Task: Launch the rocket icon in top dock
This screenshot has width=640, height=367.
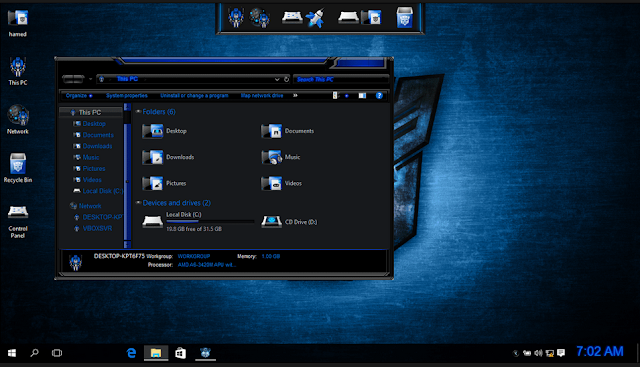Action: tap(316, 18)
